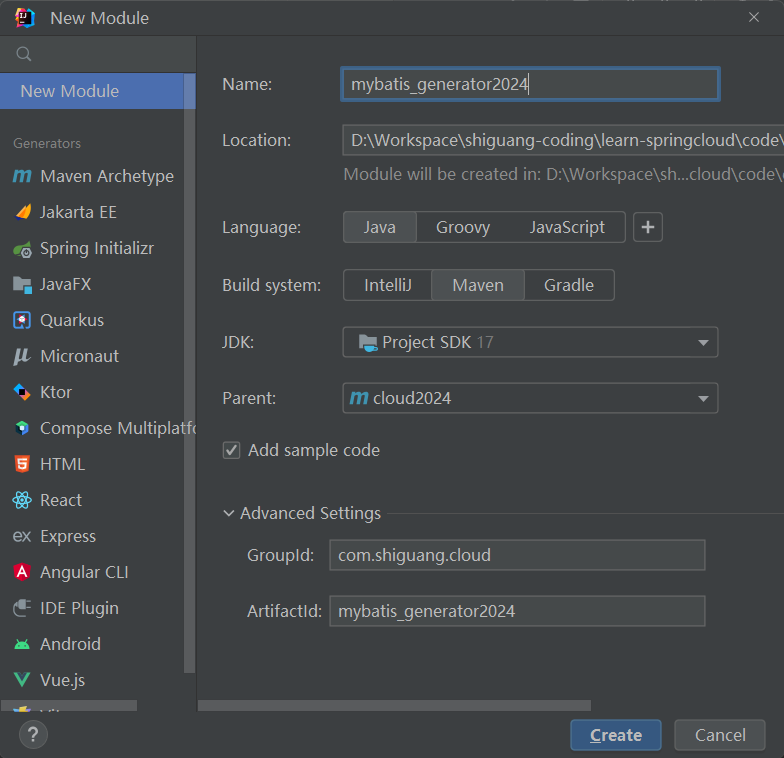Select the Vue.js generator entry
Viewport: 784px width, 758px height.
pos(92,680)
